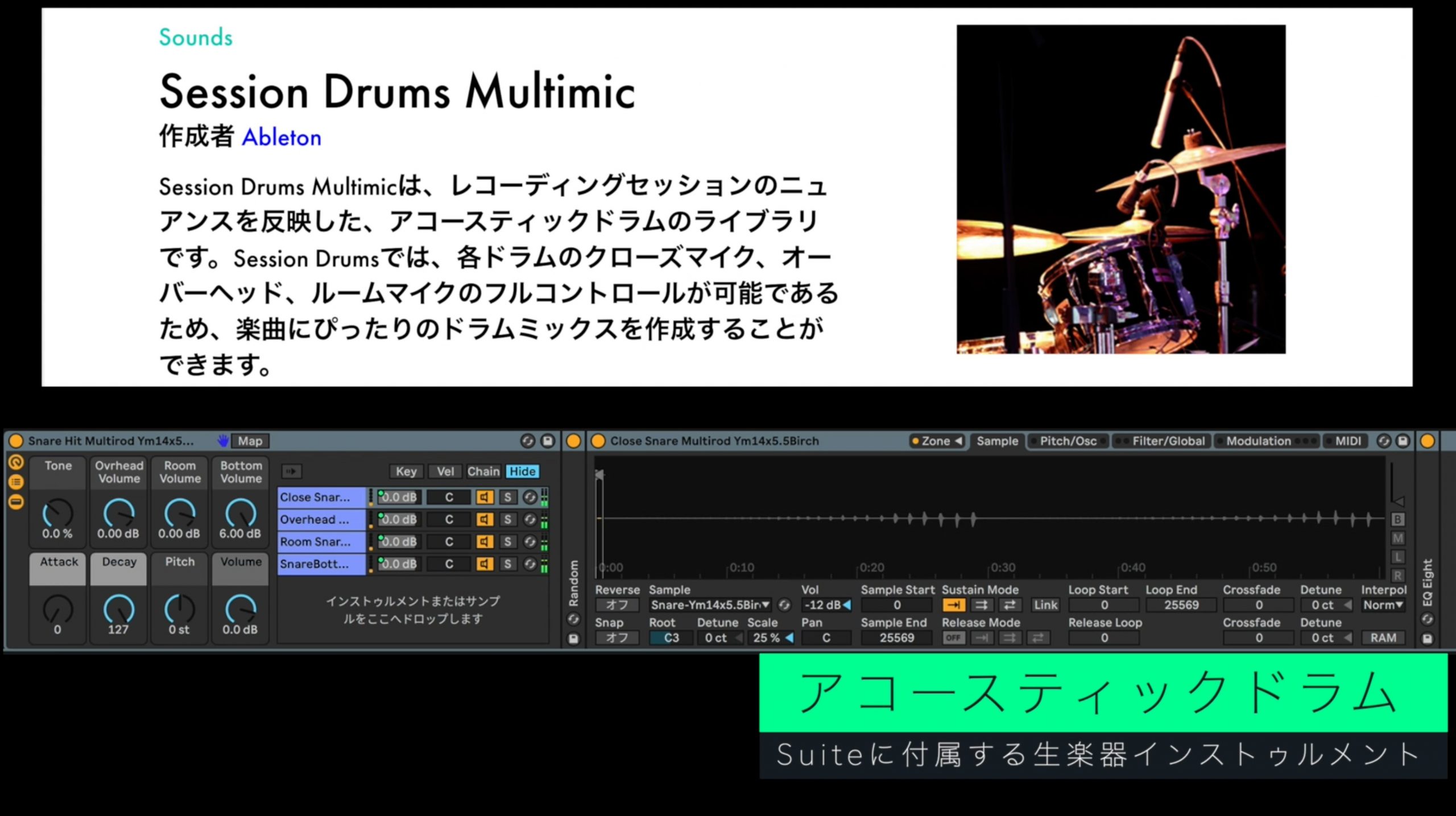The image size is (1456, 816).
Task: Solo the SnareBott... chain
Action: point(507,564)
